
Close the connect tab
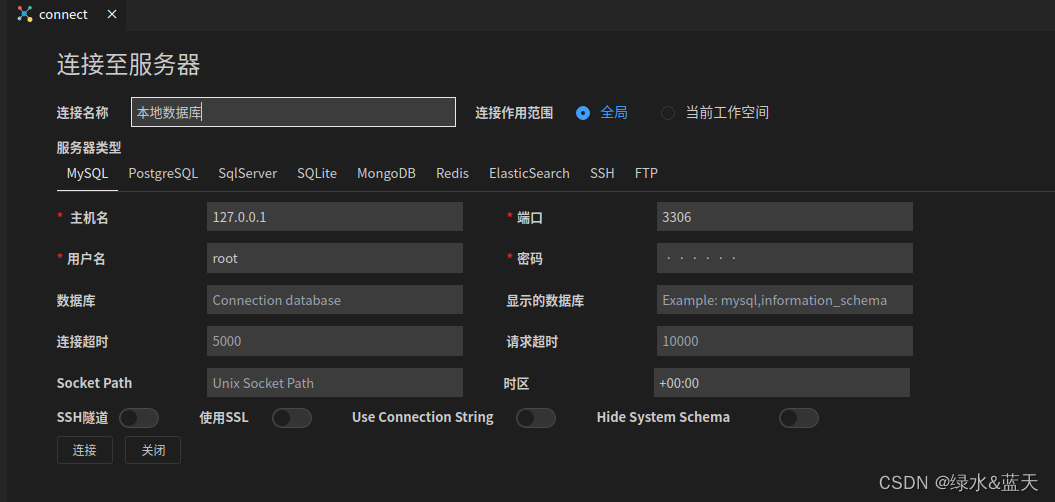click(x=112, y=14)
